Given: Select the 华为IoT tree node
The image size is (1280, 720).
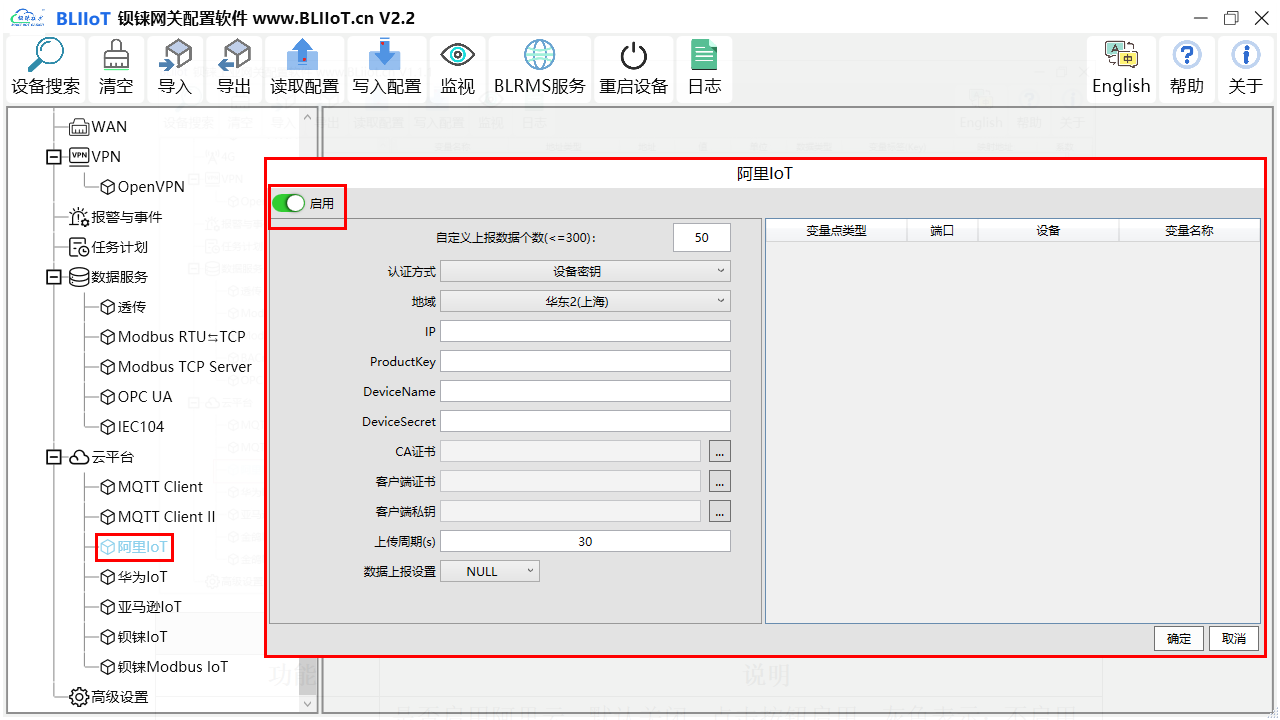Looking at the screenshot, I should [x=134, y=577].
